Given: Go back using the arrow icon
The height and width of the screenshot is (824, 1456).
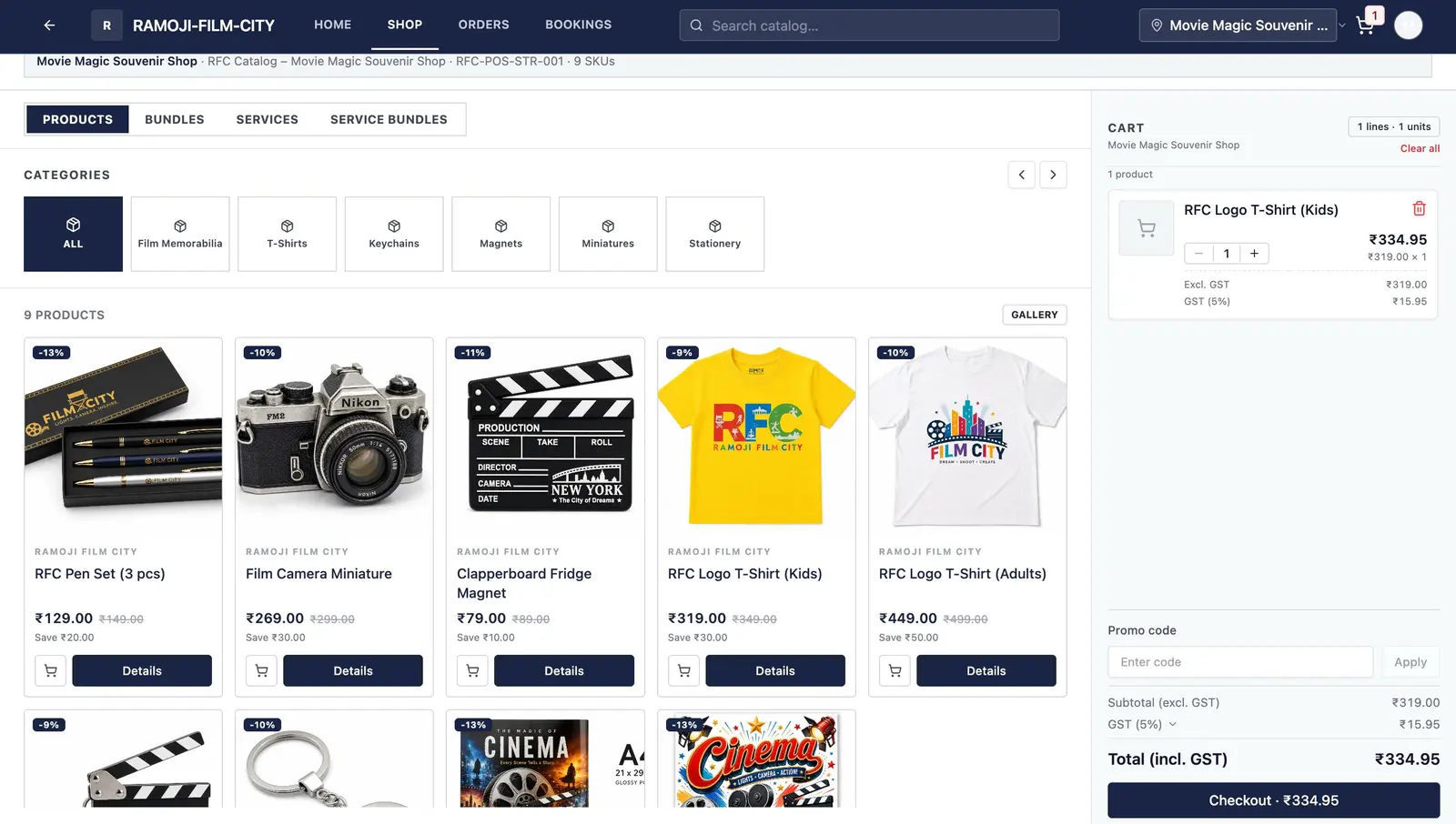Looking at the screenshot, I should 49,25.
